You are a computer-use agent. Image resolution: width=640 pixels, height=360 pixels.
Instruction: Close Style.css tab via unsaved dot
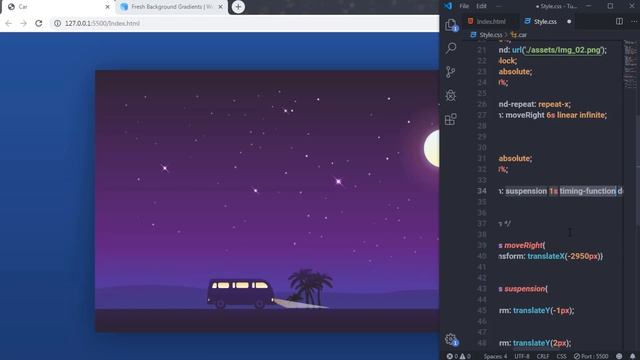coord(569,22)
